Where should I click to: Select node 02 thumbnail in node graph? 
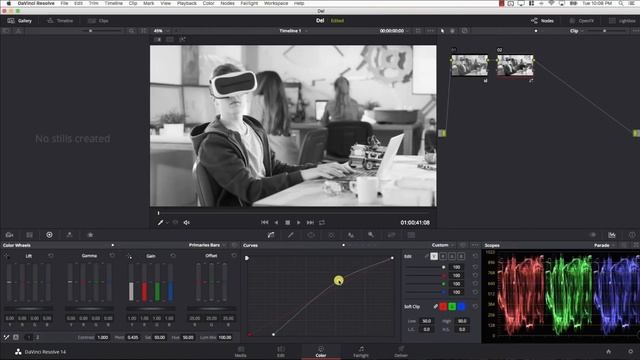(x=515, y=65)
